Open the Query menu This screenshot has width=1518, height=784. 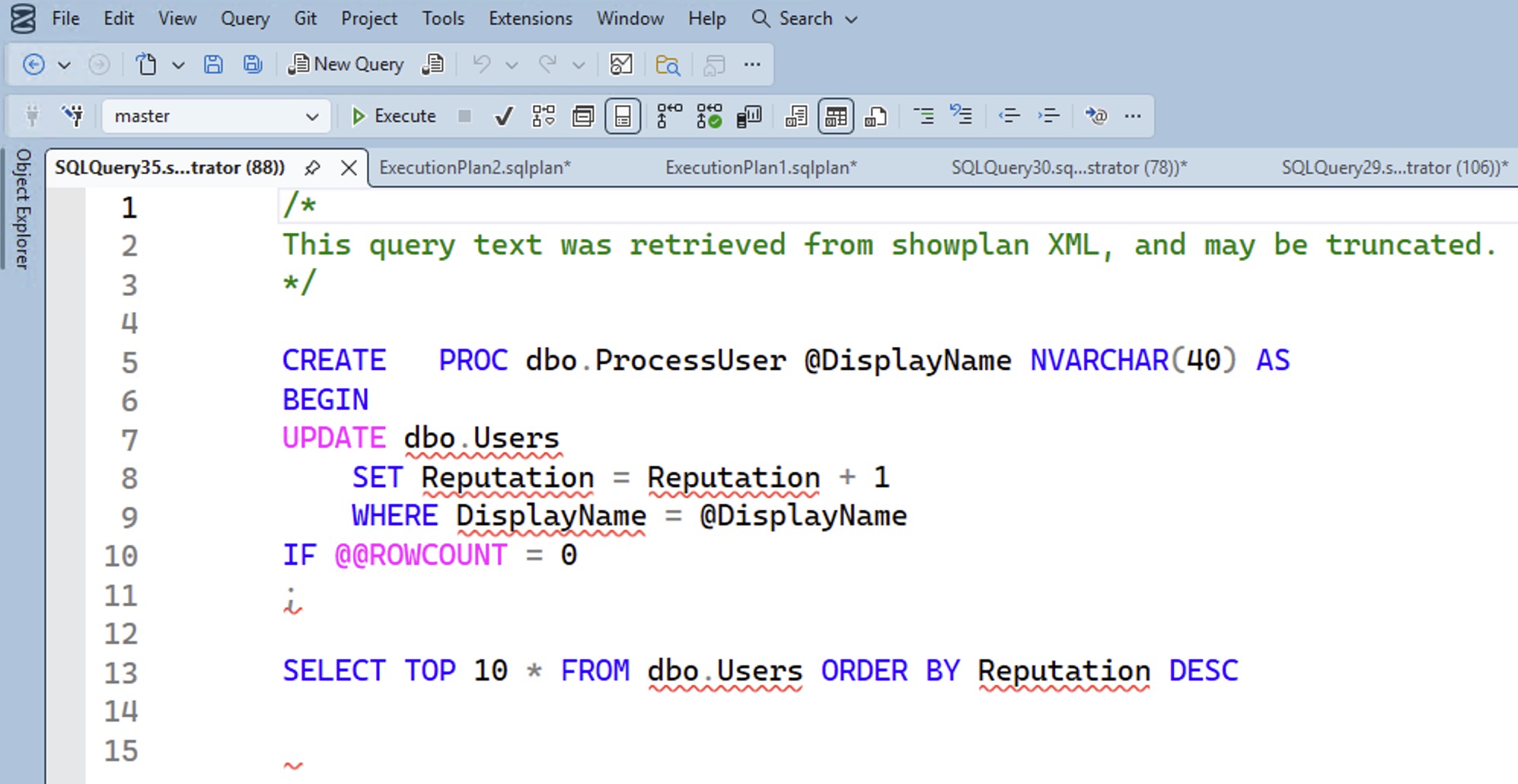point(244,19)
